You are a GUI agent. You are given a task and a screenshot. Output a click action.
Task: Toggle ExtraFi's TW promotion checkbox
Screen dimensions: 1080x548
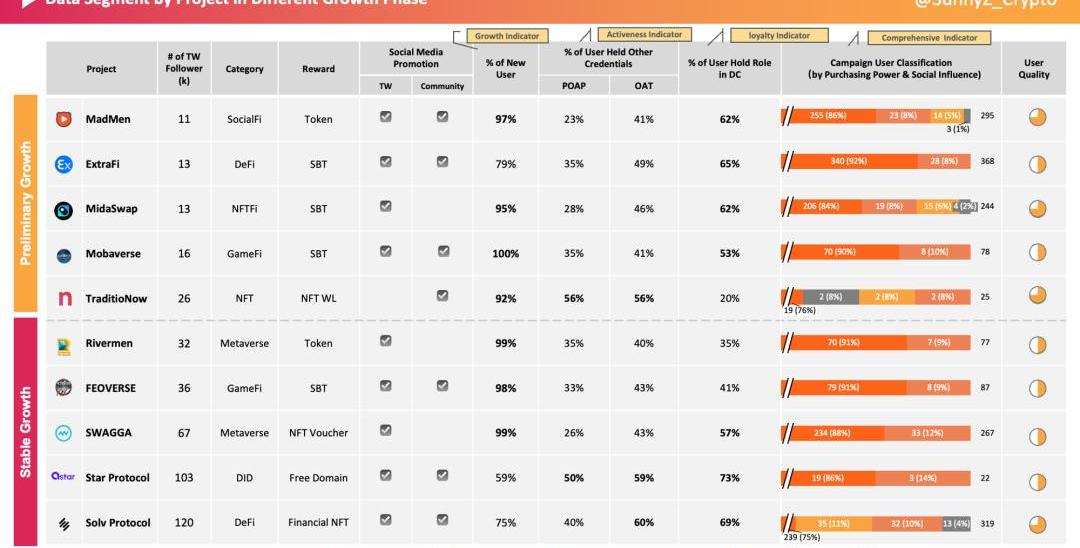point(386,161)
